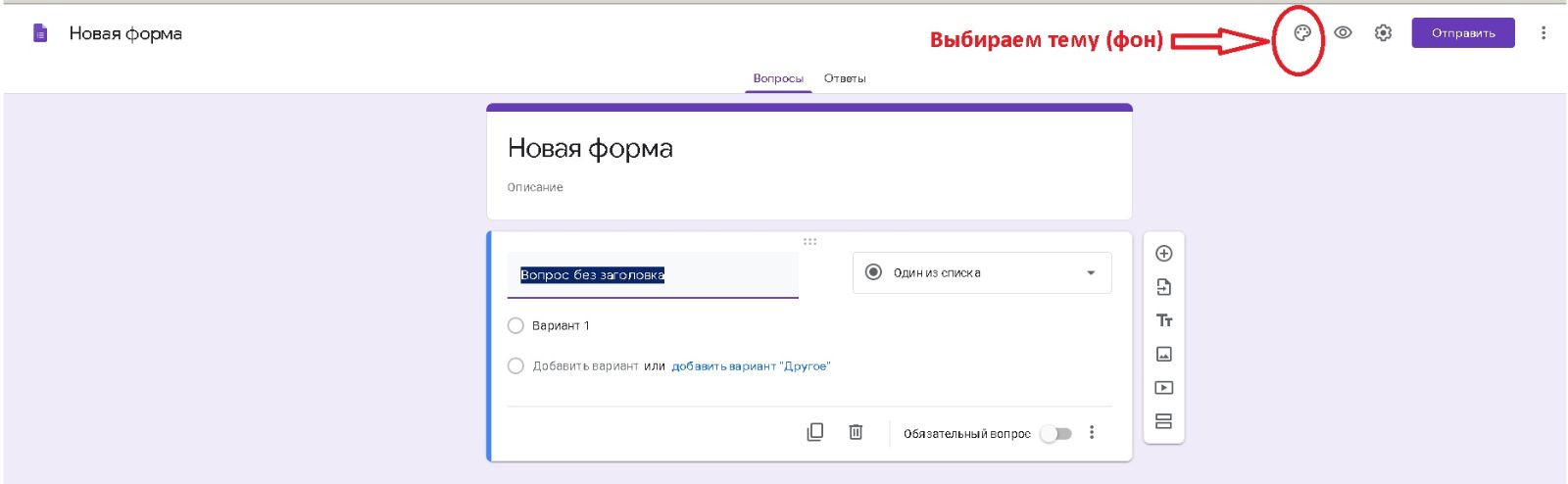Click the Обязательный вопрос label
This screenshot has width=1568, height=484.
pos(966,434)
